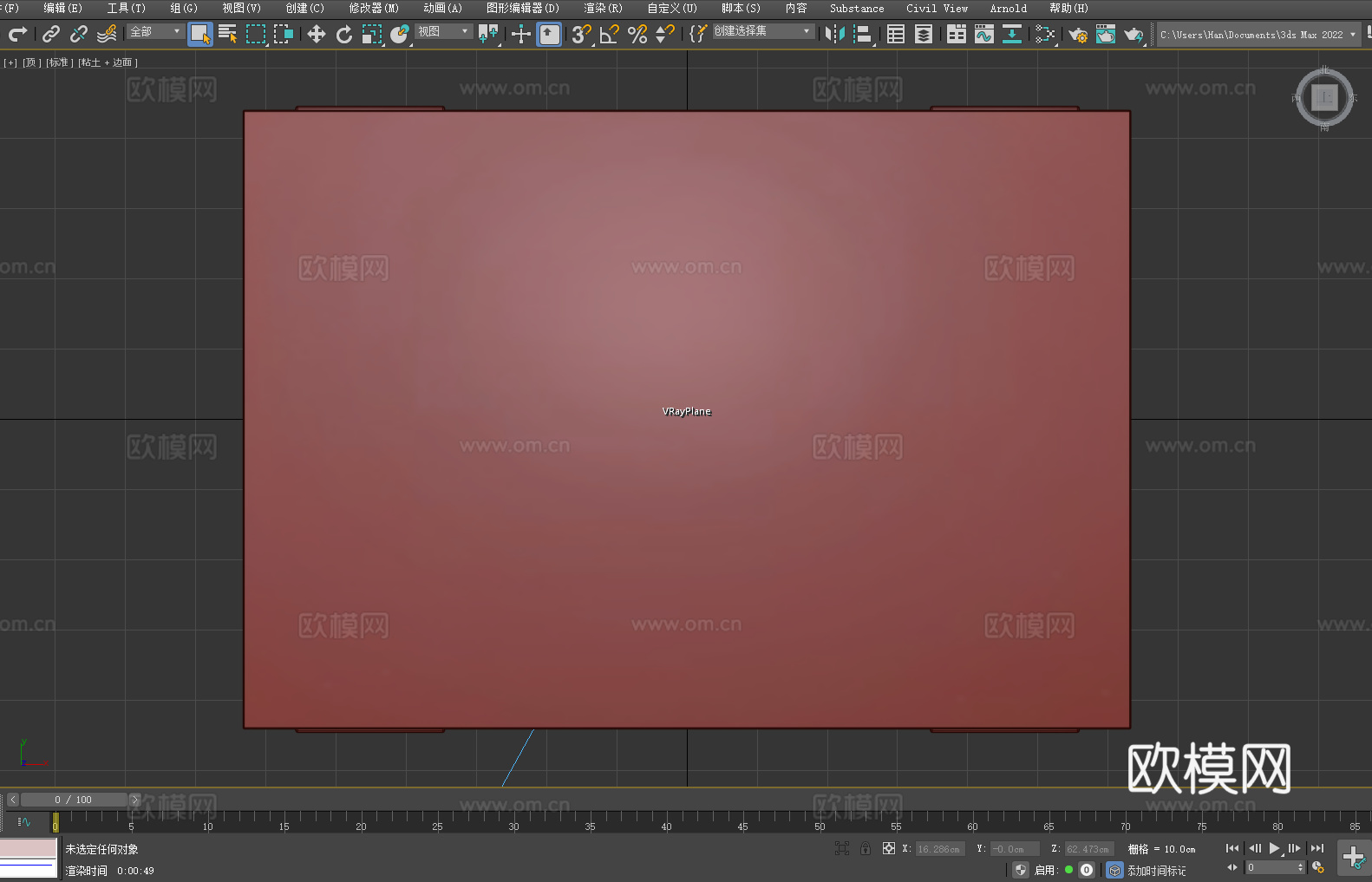Viewport: 1372px width, 882px height.
Task: Open the Curve Editor
Action: (x=984, y=34)
